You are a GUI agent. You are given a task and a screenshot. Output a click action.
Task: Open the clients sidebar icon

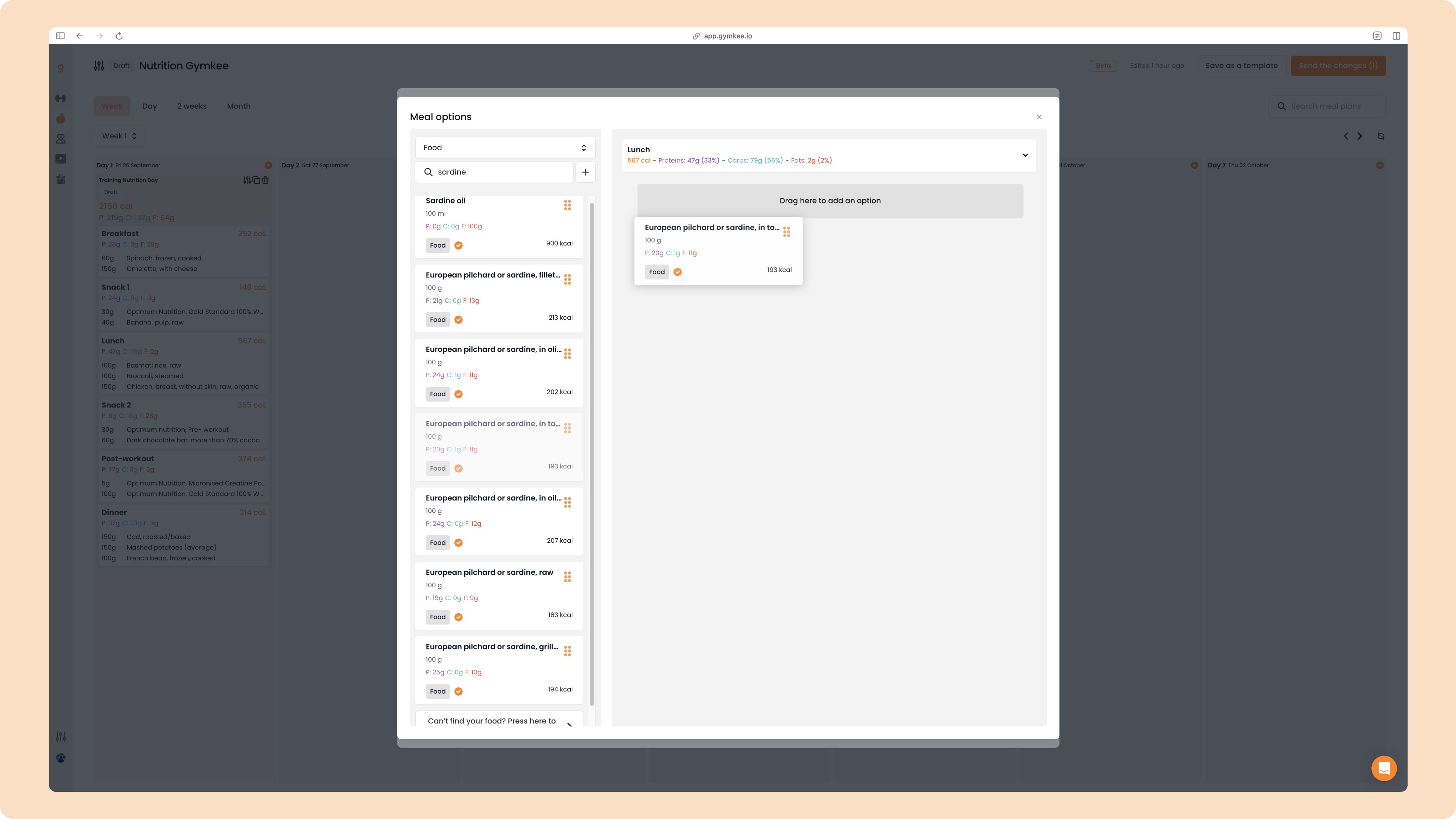tap(60, 139)
